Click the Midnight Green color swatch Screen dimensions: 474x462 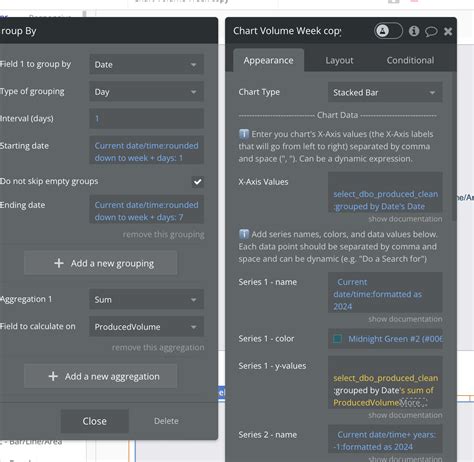click(337, 339)
